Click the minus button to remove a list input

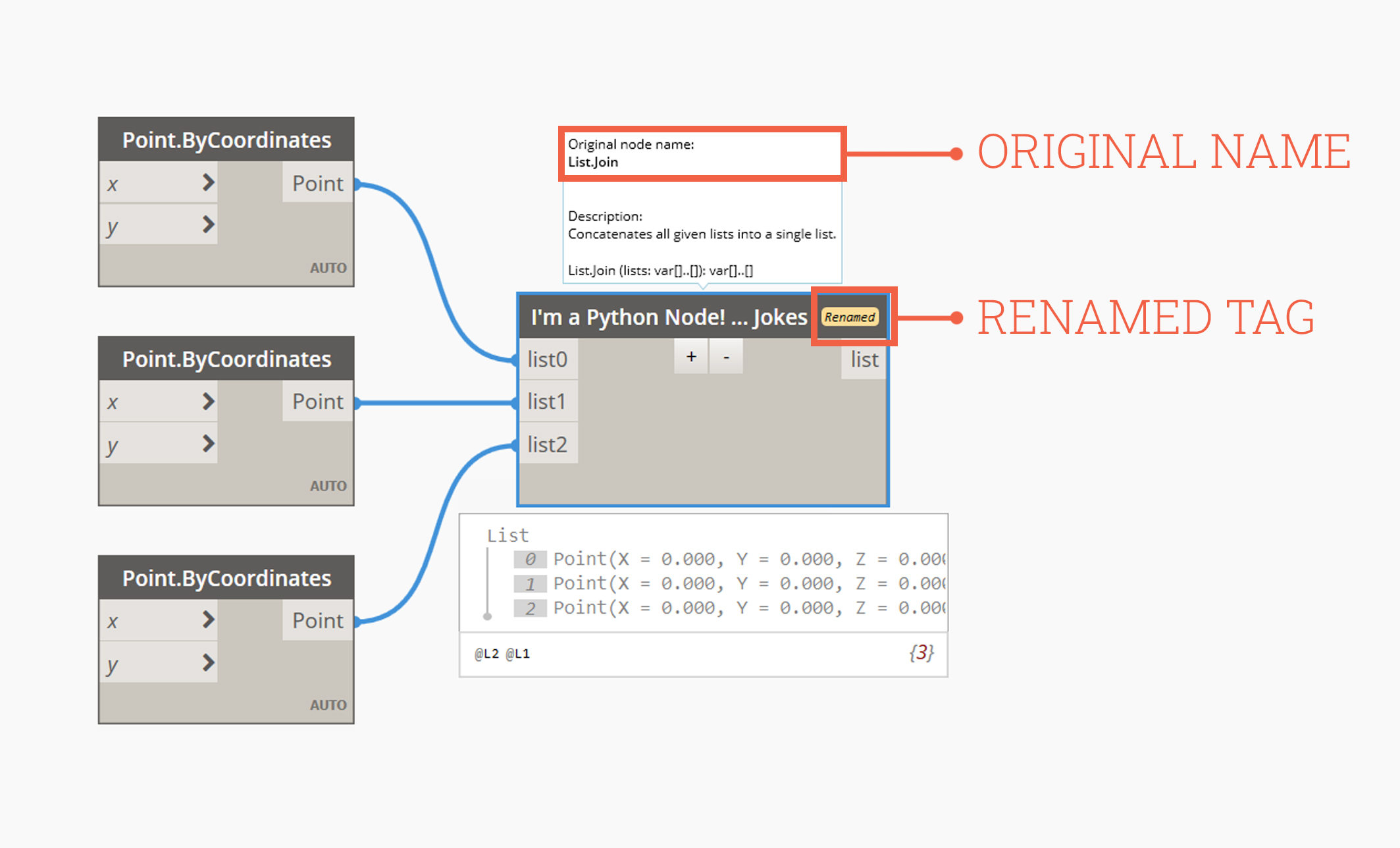pyautogui.click(x=727, y=357)
